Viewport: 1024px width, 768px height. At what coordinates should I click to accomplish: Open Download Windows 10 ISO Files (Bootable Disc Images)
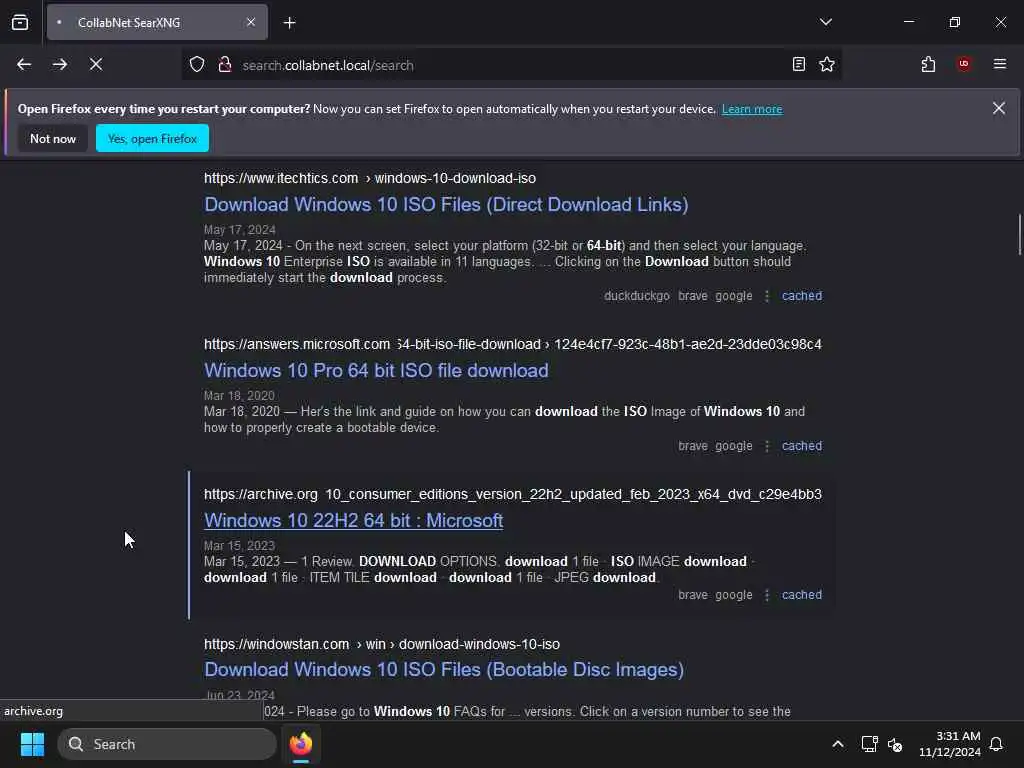(x=444, y=669)
